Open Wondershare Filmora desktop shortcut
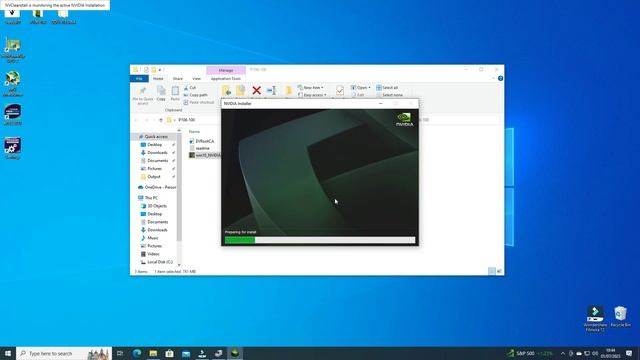640x360 pixels. click(x=595, y=318)
